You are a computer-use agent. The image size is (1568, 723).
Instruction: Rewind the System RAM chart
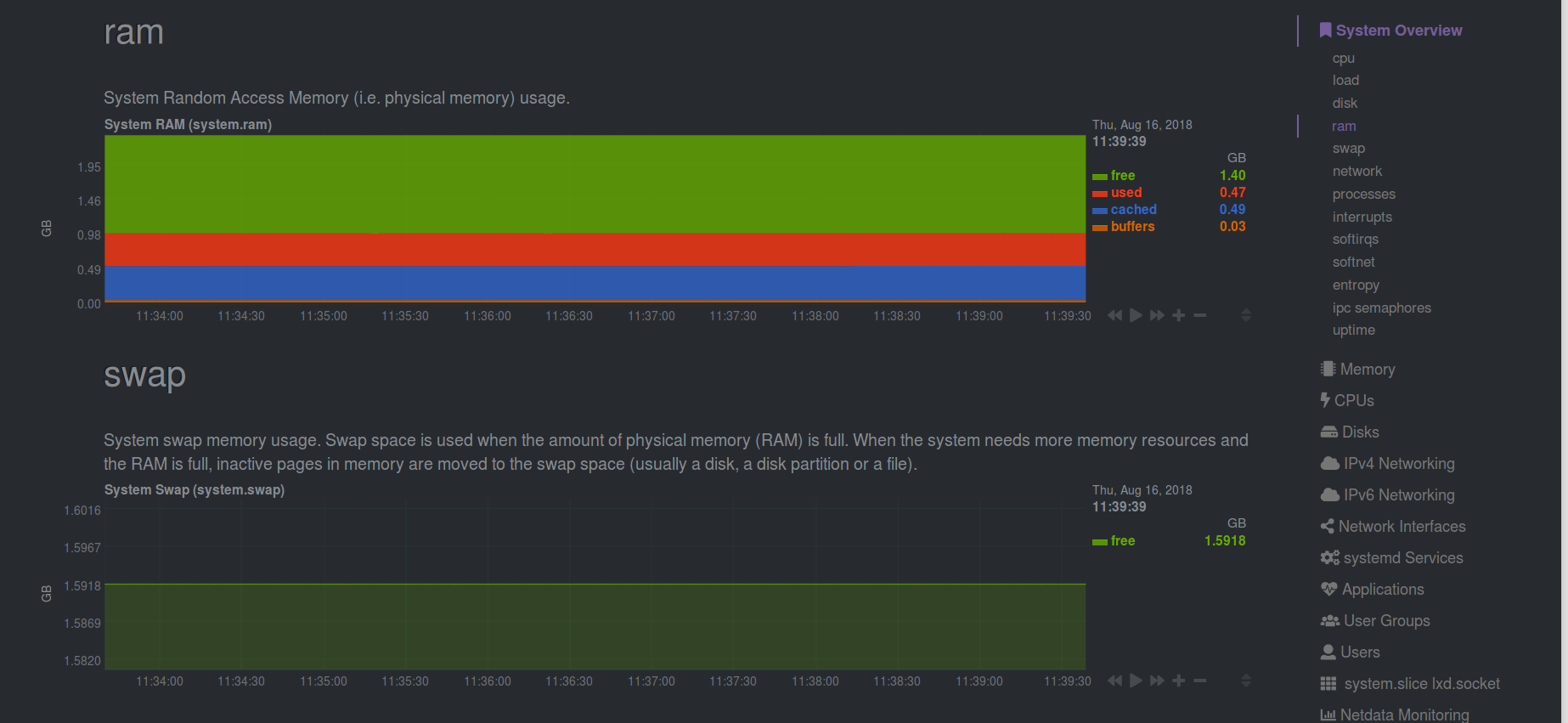1114,315
